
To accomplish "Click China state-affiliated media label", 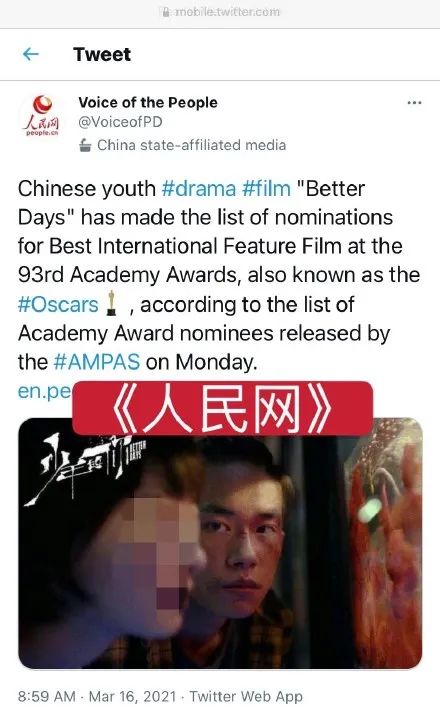I will [191, 145].
